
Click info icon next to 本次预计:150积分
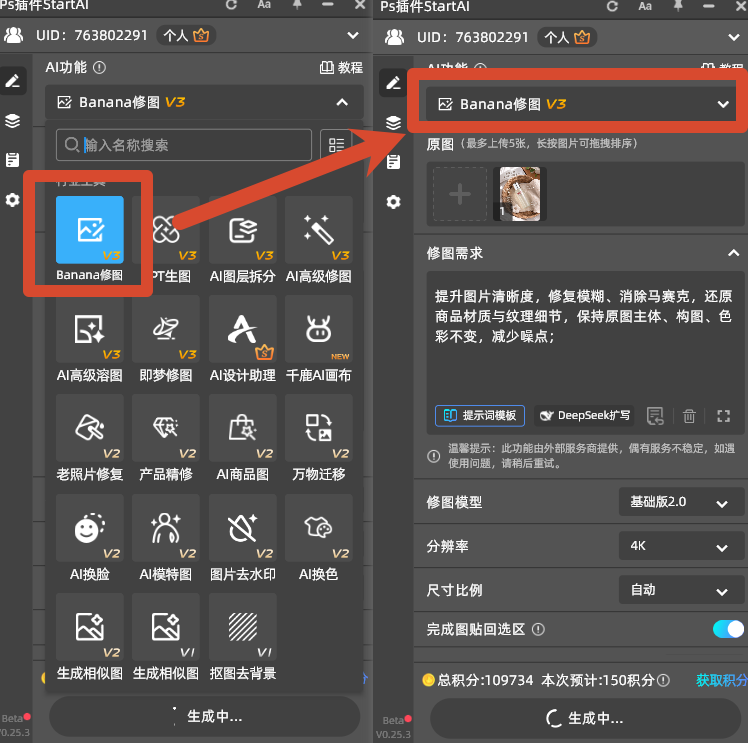(x=663, y=681)
